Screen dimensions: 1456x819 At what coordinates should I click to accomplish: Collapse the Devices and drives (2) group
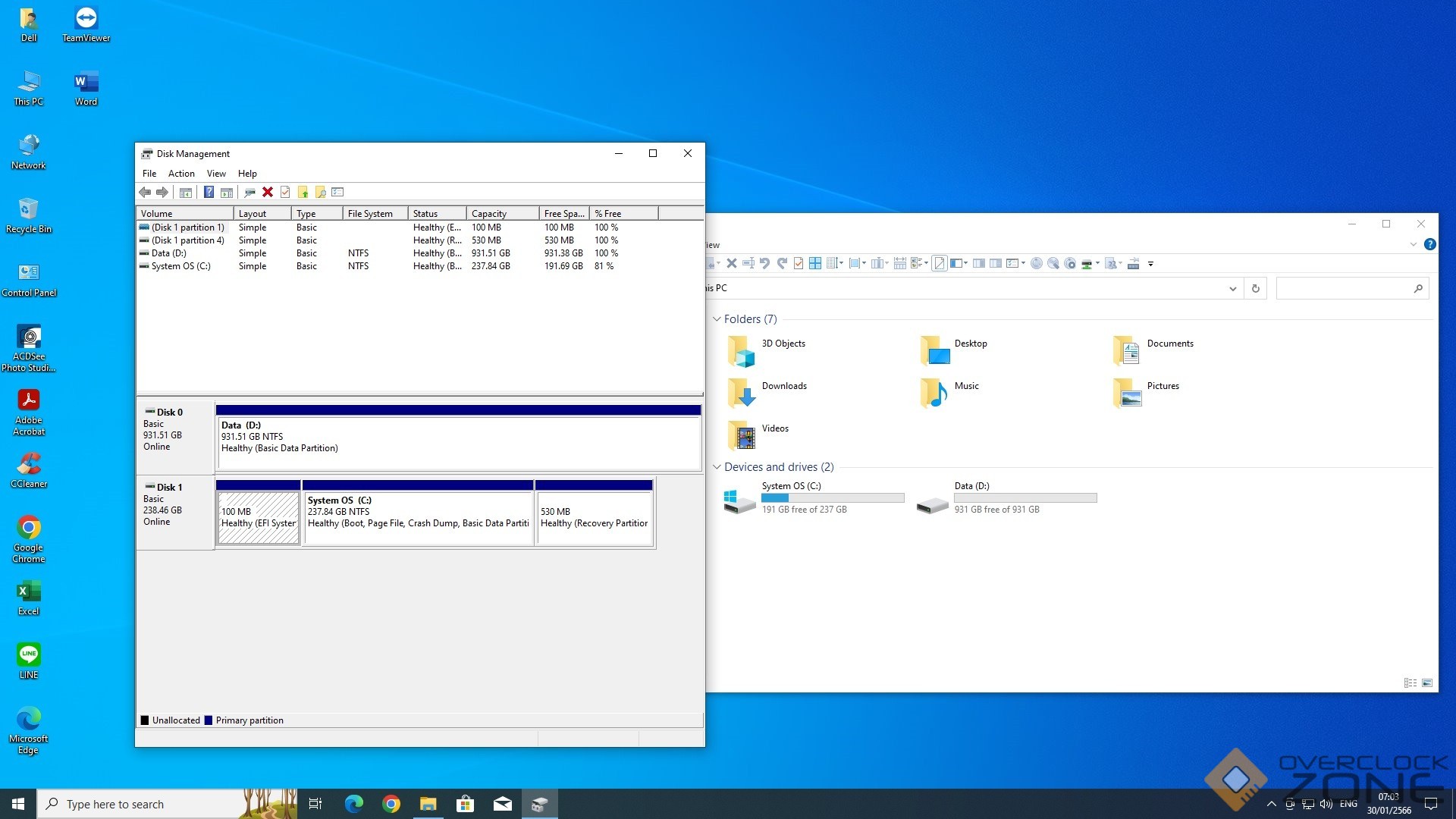[x=717, y=467]
